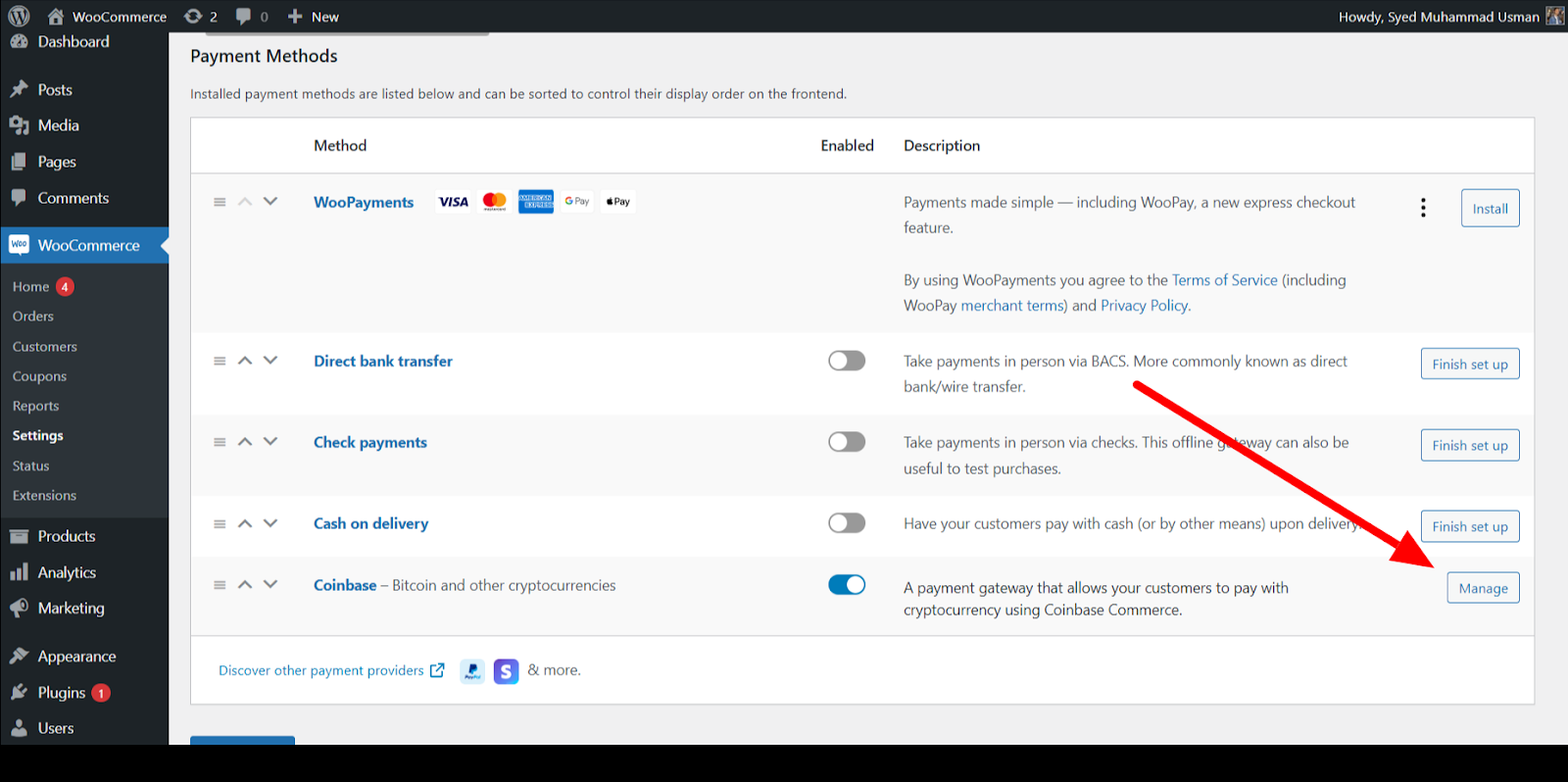Click the updates icon showing 2

point(193,17)
